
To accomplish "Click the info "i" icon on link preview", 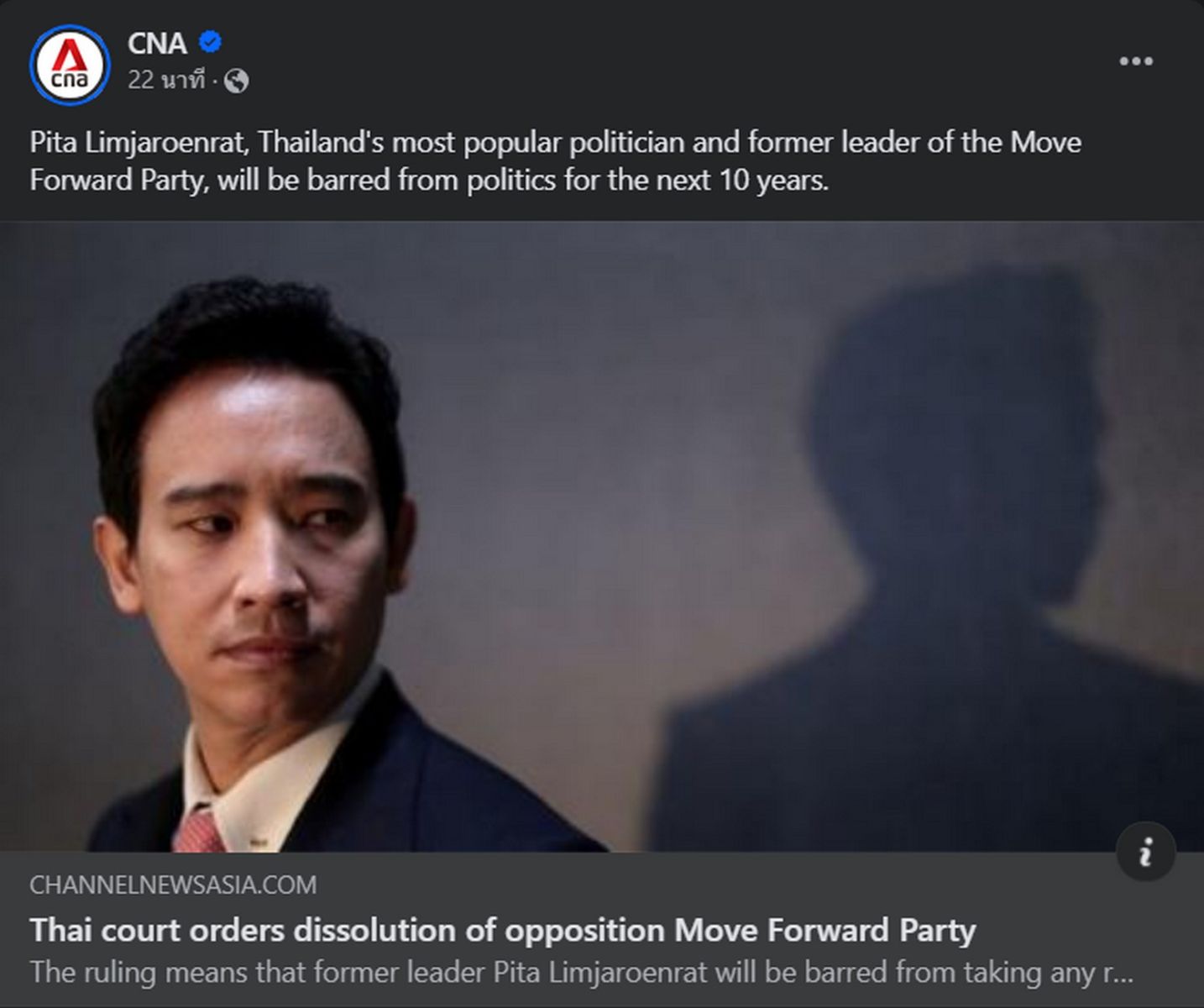I will point(1145,852).
